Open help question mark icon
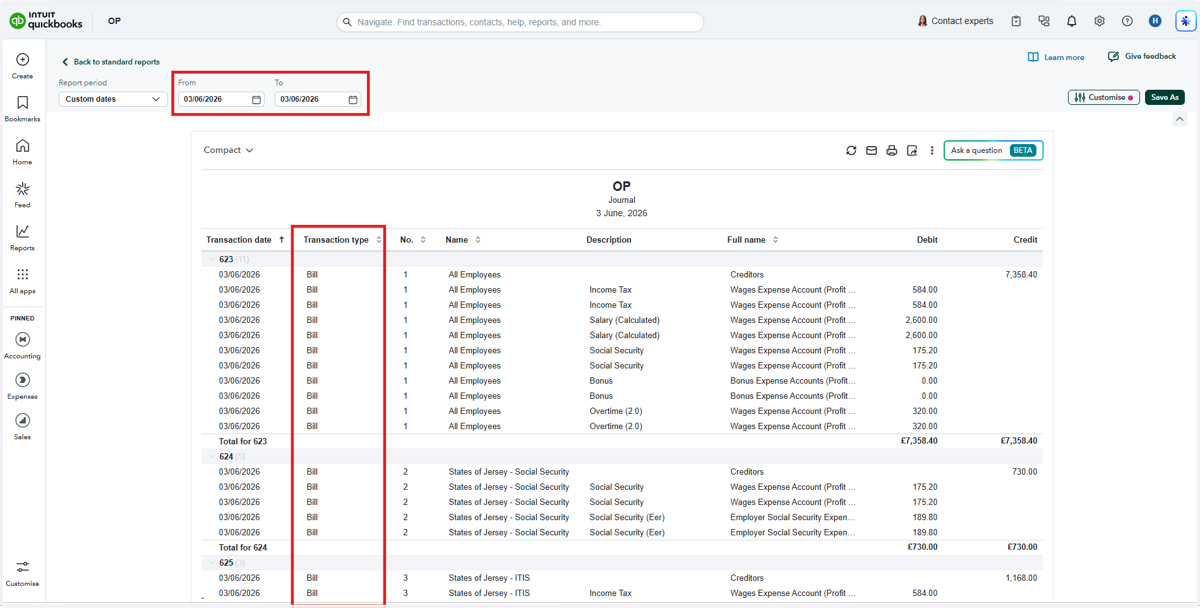This screenshot has width=1200, height=608. [1127, 21]
